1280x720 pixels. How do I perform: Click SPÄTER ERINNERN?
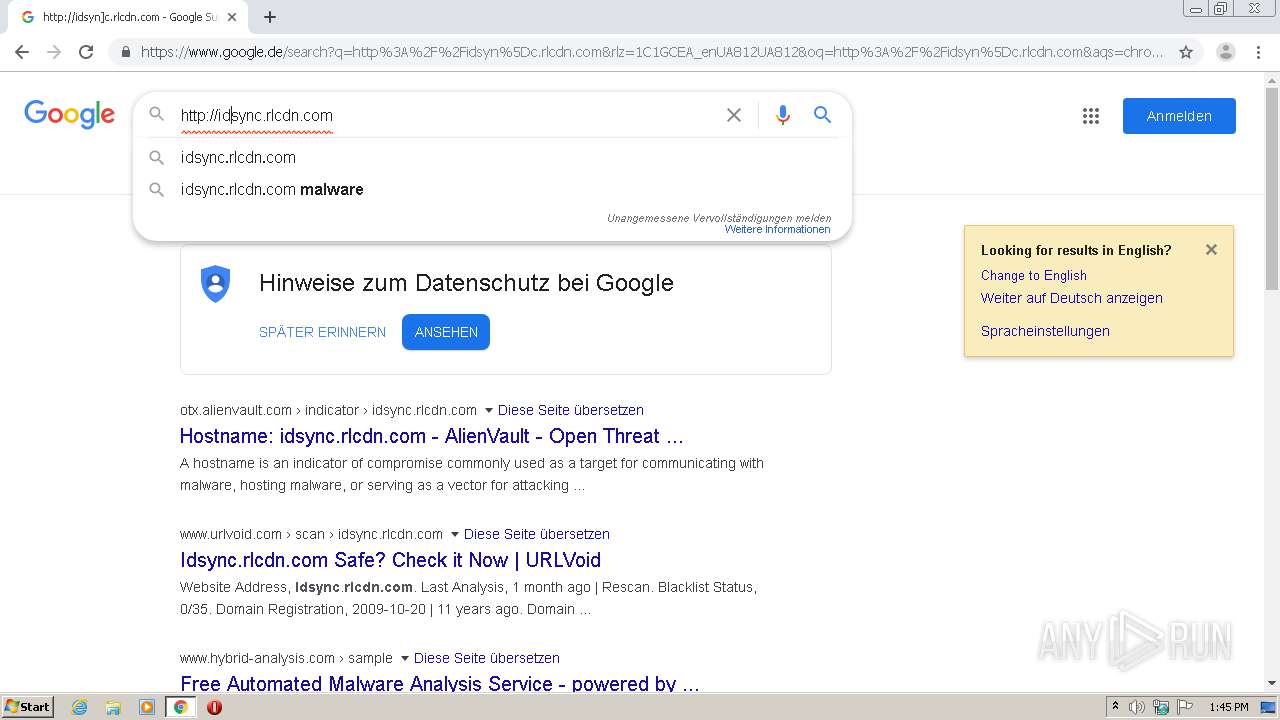click(x=322, y=332)
